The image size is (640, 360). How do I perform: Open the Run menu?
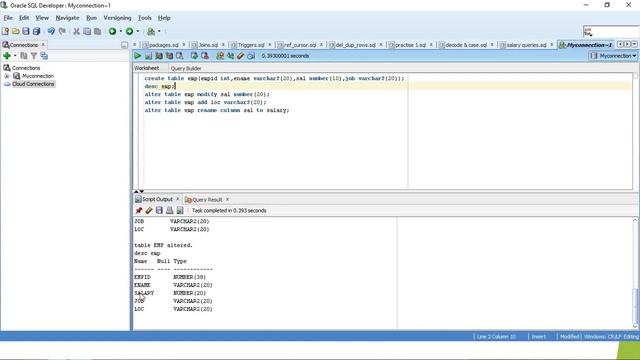pyautogui.click(x=91, y=18)
